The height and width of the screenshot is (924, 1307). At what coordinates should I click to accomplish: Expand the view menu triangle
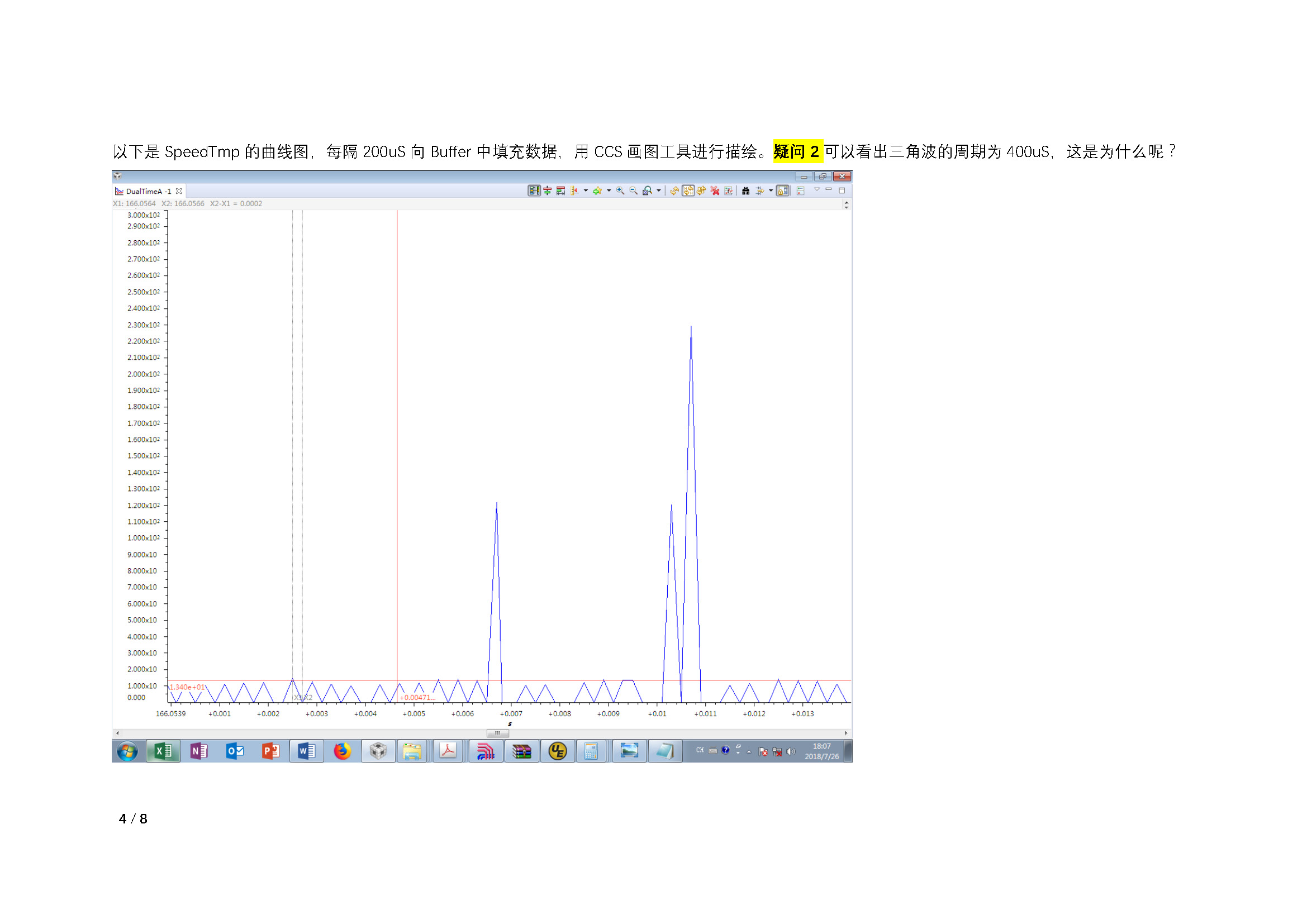point(817,190)
